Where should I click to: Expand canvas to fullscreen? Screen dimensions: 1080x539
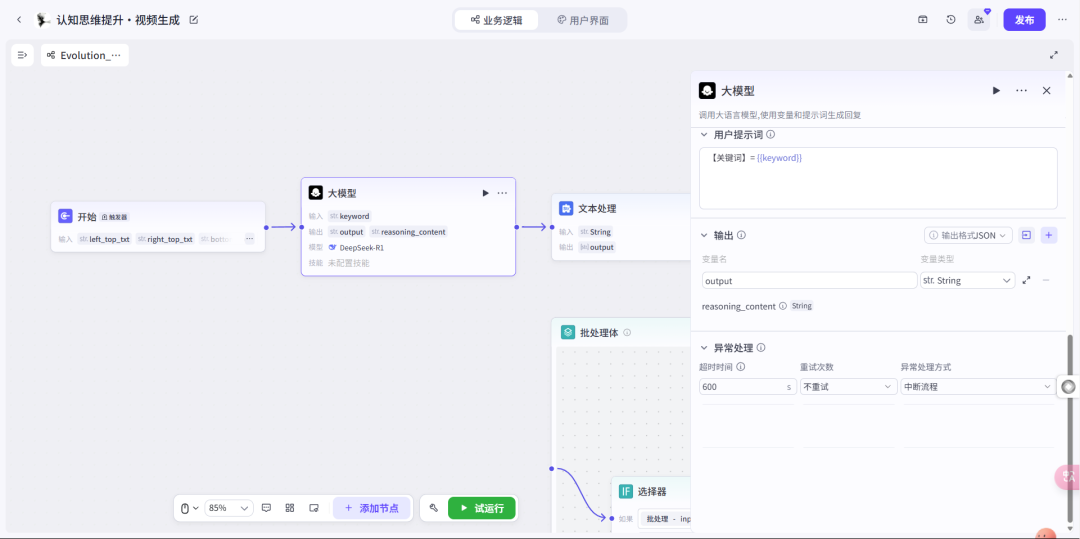coord(1053,55)
